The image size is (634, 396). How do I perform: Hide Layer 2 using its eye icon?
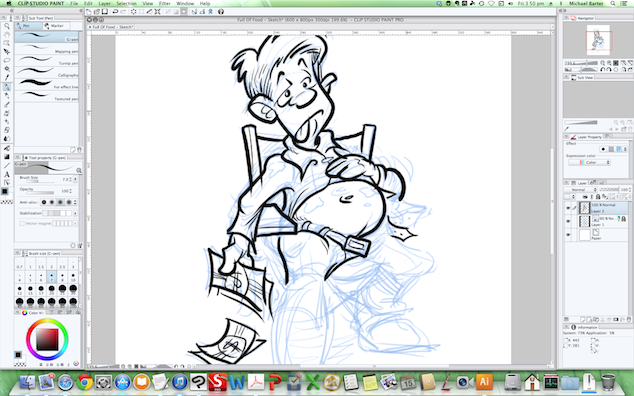coord(568,208)
